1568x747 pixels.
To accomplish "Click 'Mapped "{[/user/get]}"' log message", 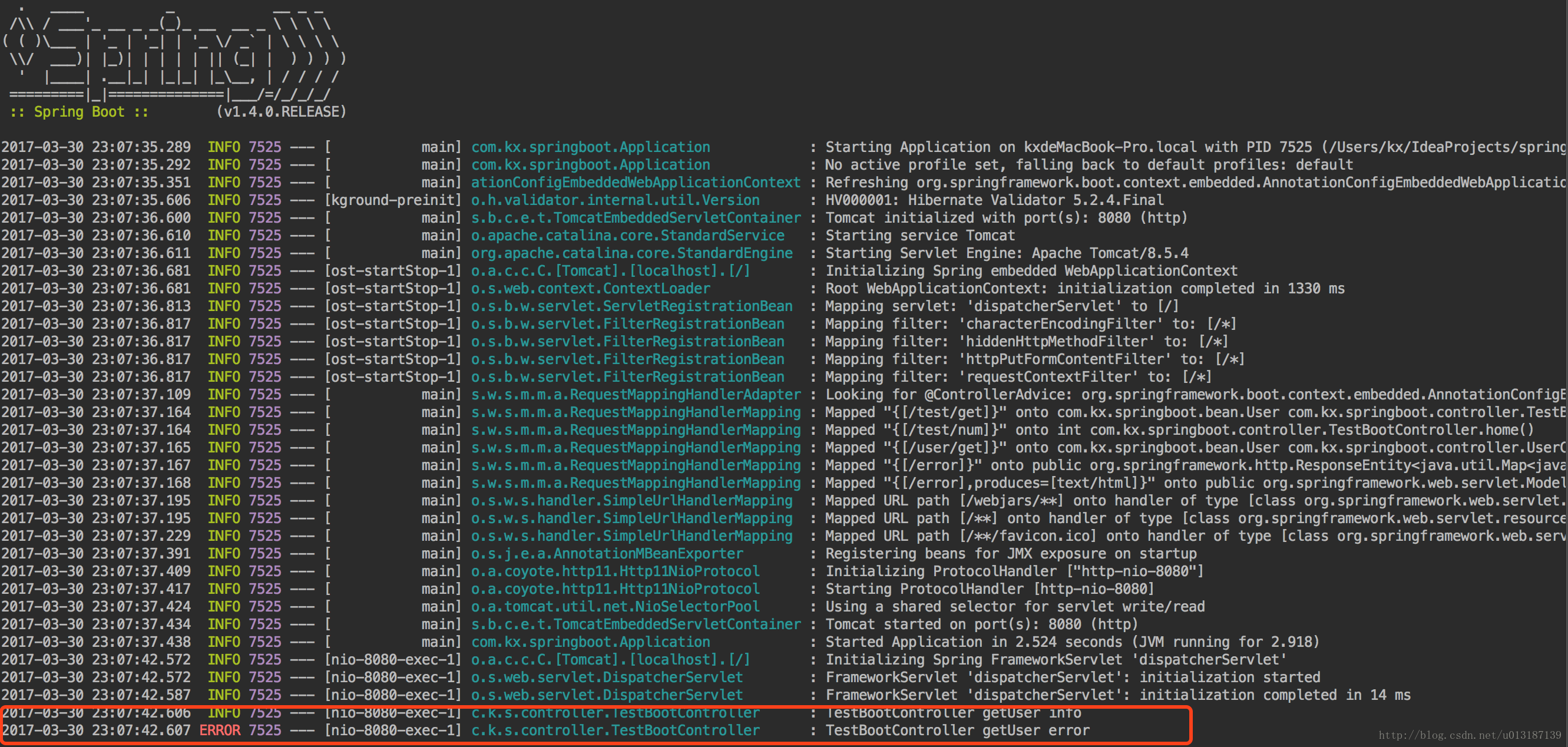I will click(x=1196, y=448).
